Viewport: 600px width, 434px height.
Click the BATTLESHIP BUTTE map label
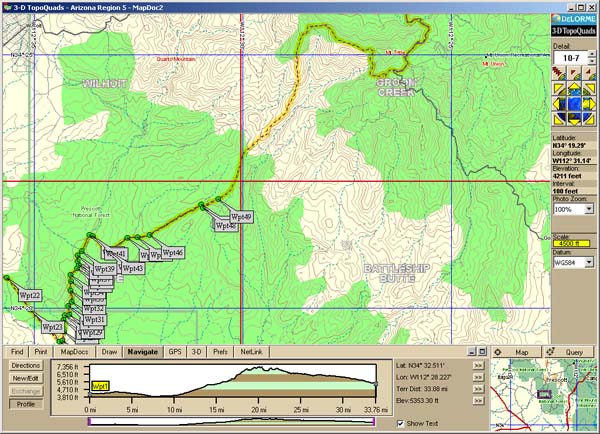point(397,273)
